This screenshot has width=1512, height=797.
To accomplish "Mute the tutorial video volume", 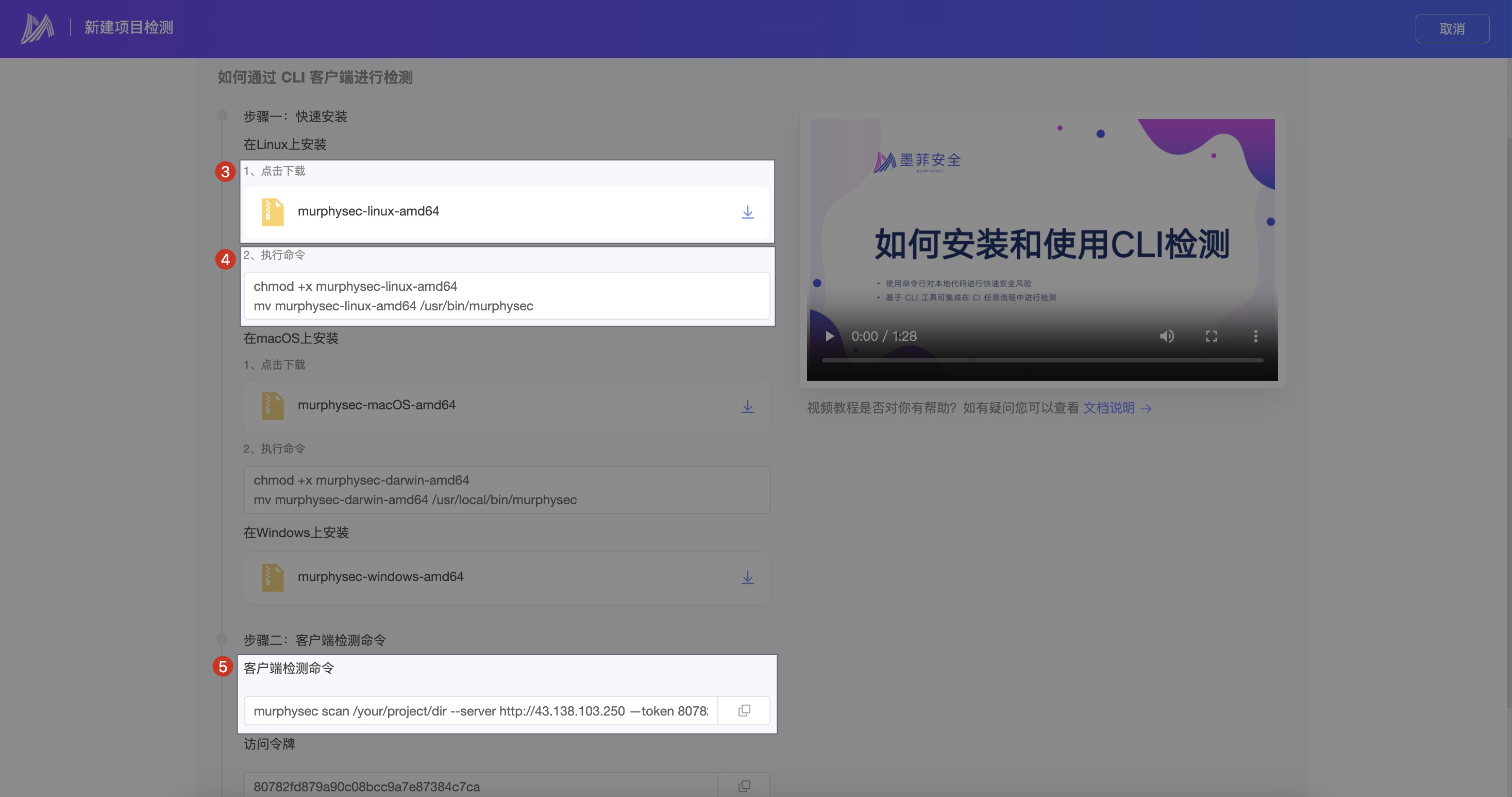I will pyautogui.click(x=1166, y=336).
